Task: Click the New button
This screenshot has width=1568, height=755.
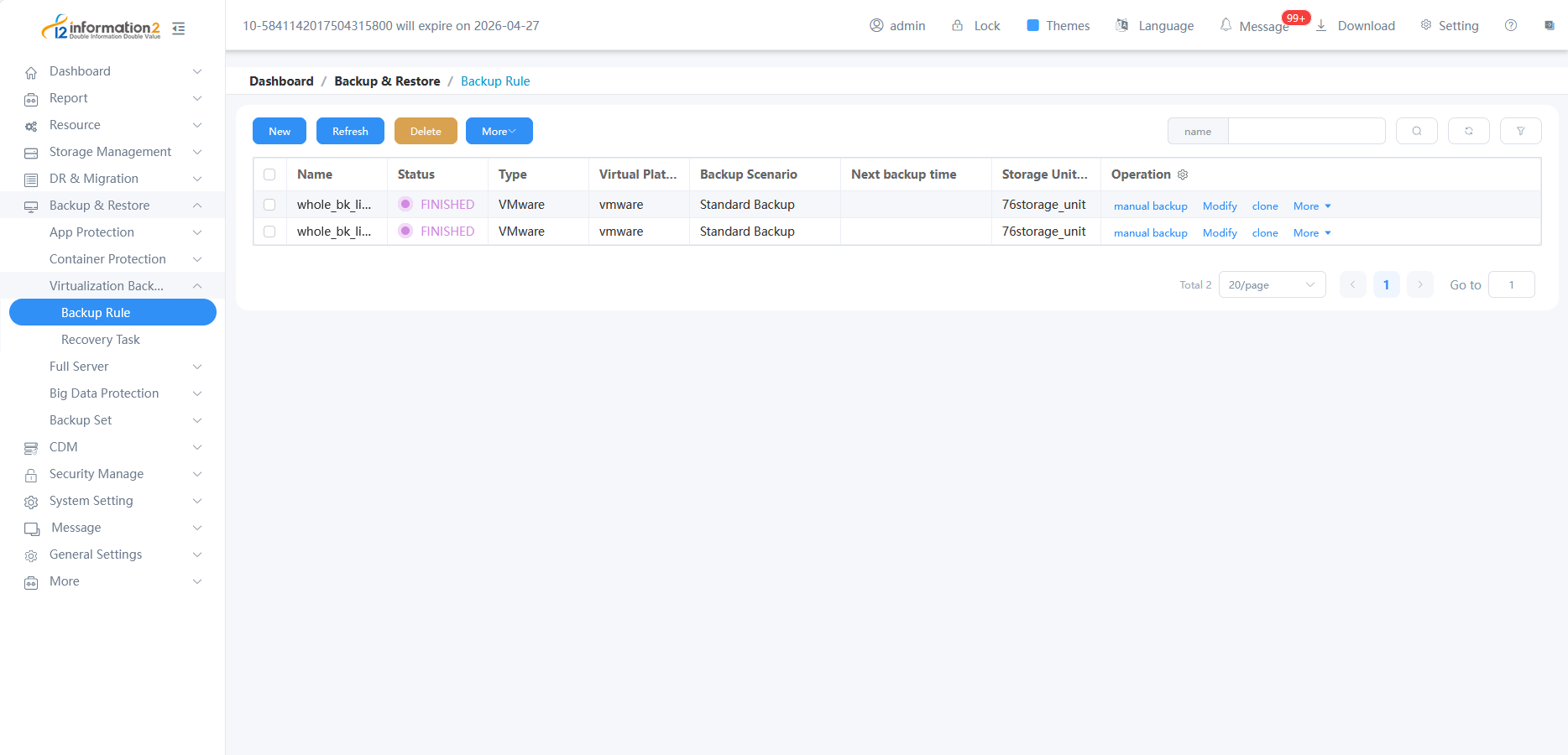Action: point(280,131)
